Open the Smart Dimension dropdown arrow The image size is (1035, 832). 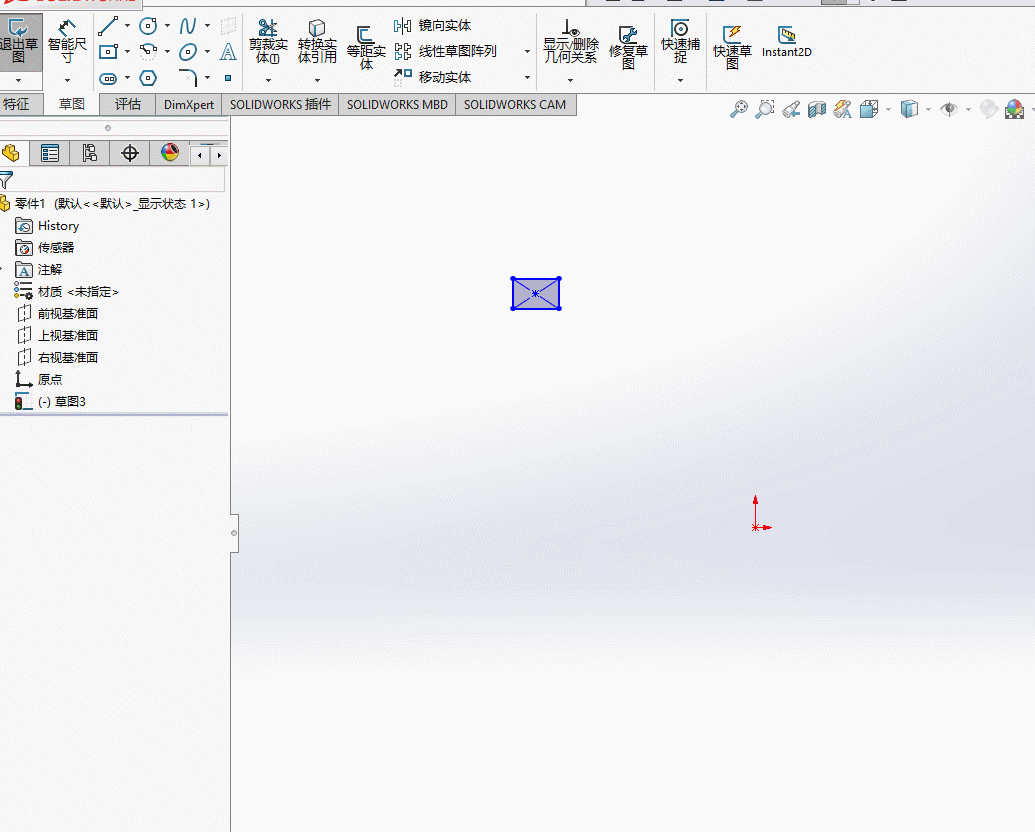click(67, 81)
